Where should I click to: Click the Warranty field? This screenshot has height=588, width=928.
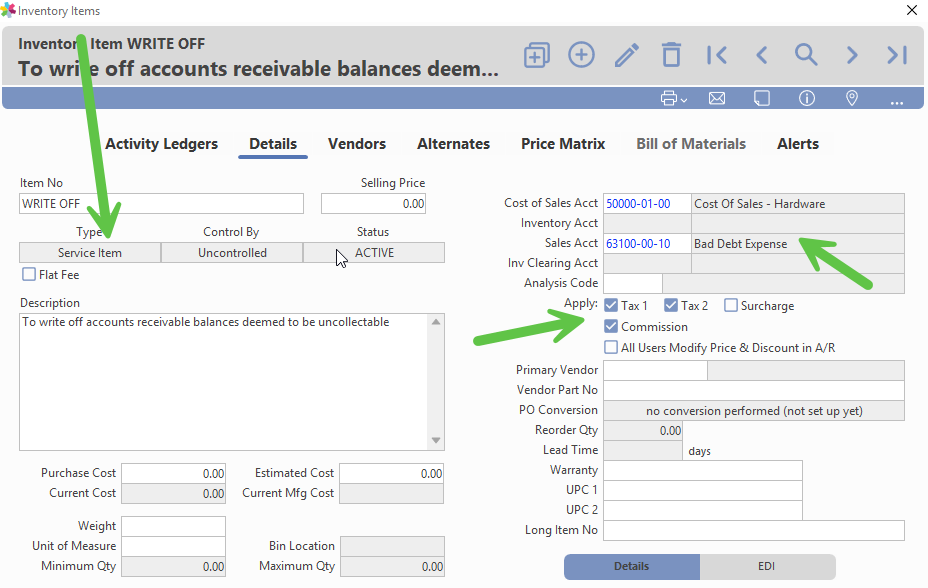[x=703, y=470]
